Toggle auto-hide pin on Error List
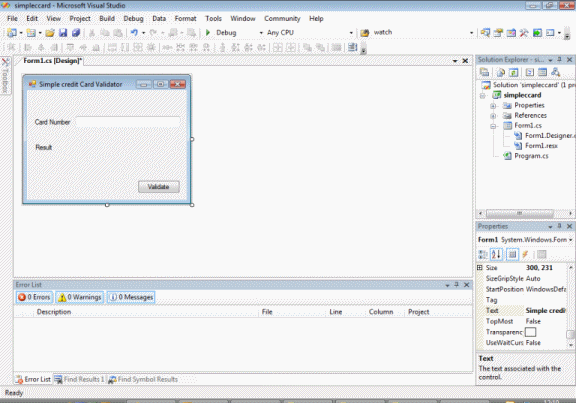The width and height of the screenshot is (576, 403). point(457,284)
